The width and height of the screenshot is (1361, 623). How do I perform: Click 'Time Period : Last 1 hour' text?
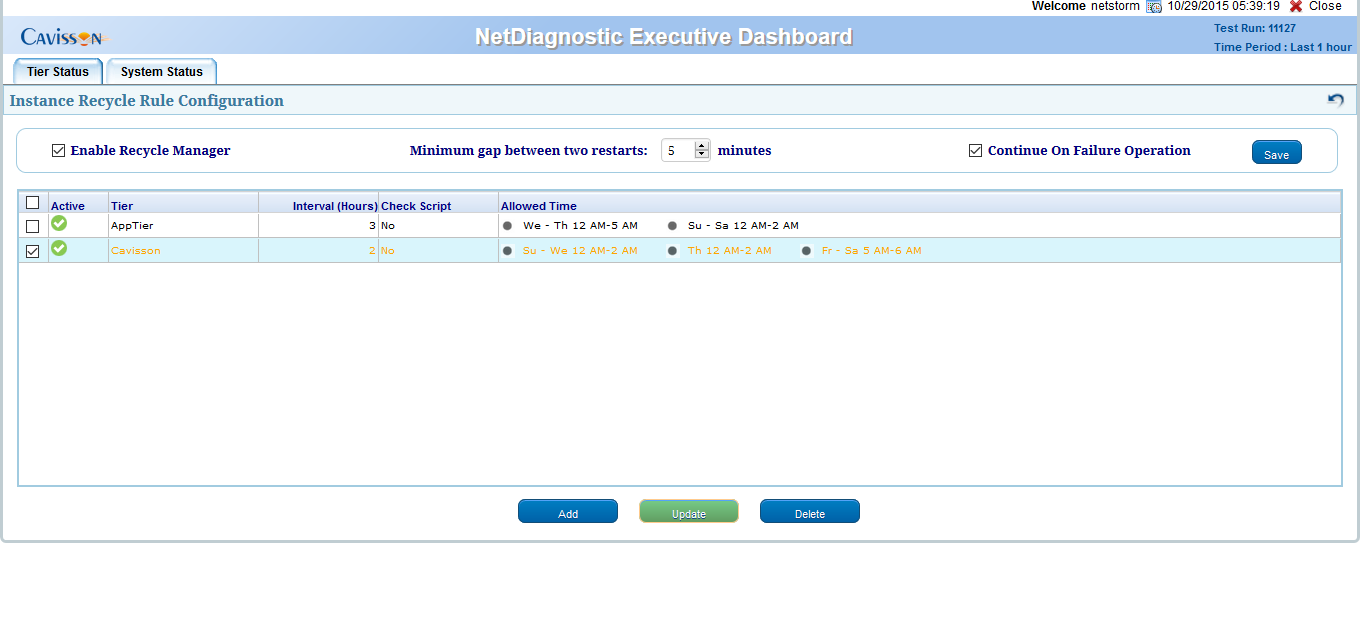(x=1283, y=47)
